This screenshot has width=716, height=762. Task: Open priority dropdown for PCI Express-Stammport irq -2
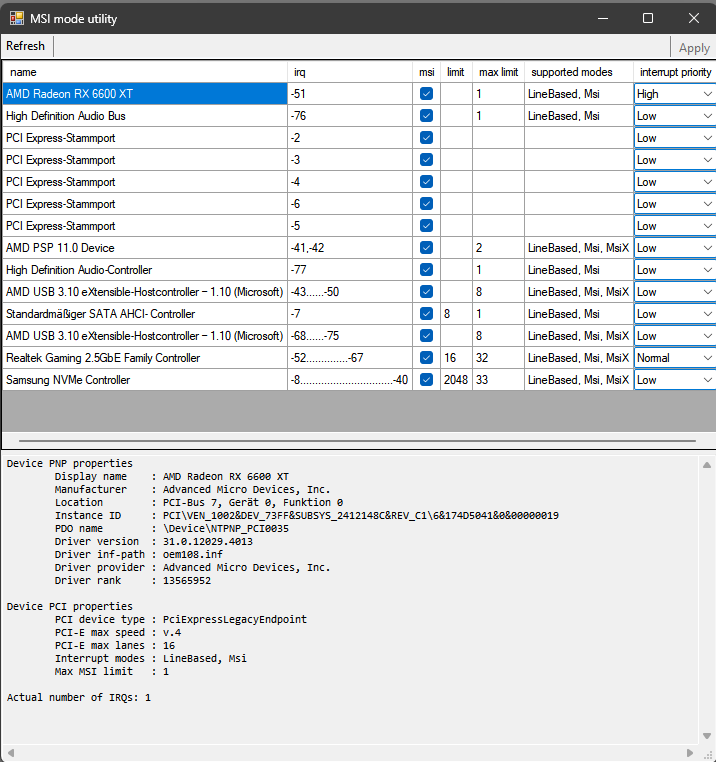point(675,138)
